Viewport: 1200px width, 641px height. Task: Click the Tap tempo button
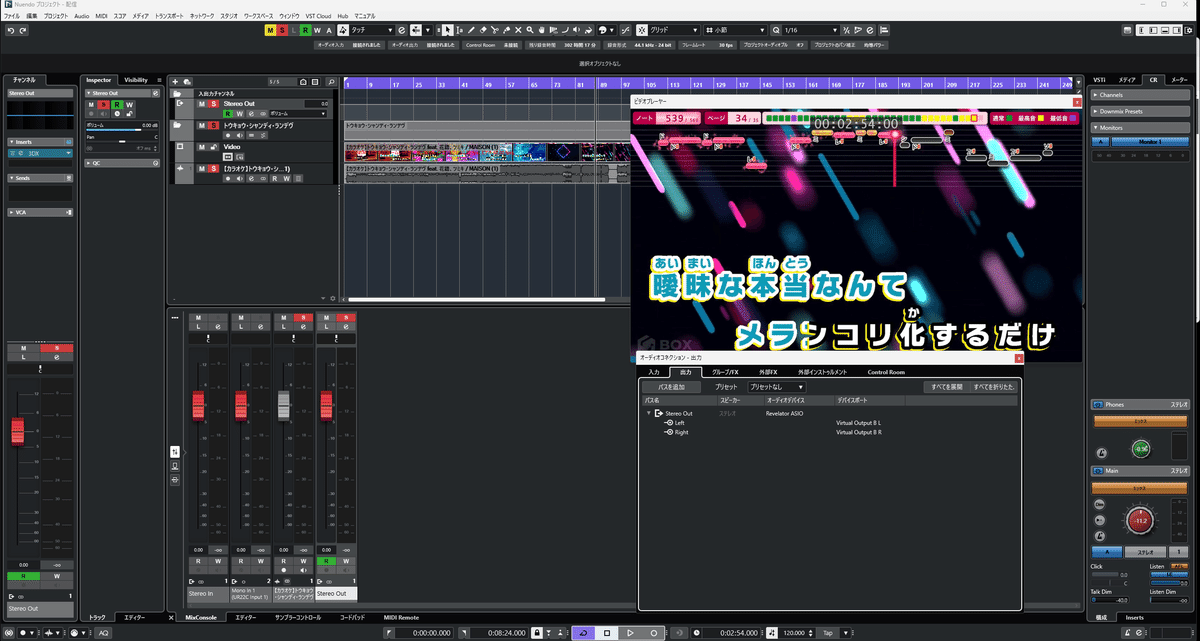[827, 633]
